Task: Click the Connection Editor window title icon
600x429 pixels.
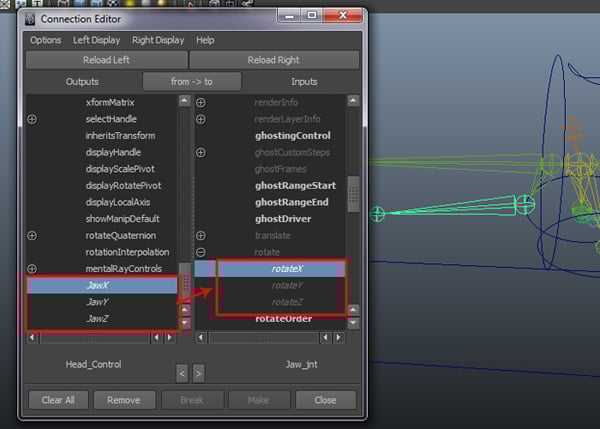Action: (x=31, y=16)
